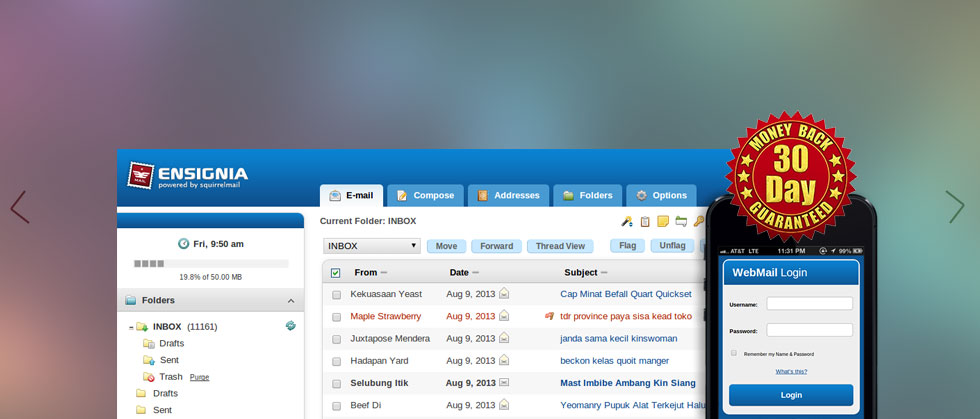Click the refresh folder list icon
Screen dimensions: 980x419
click(x=290, y=326)
